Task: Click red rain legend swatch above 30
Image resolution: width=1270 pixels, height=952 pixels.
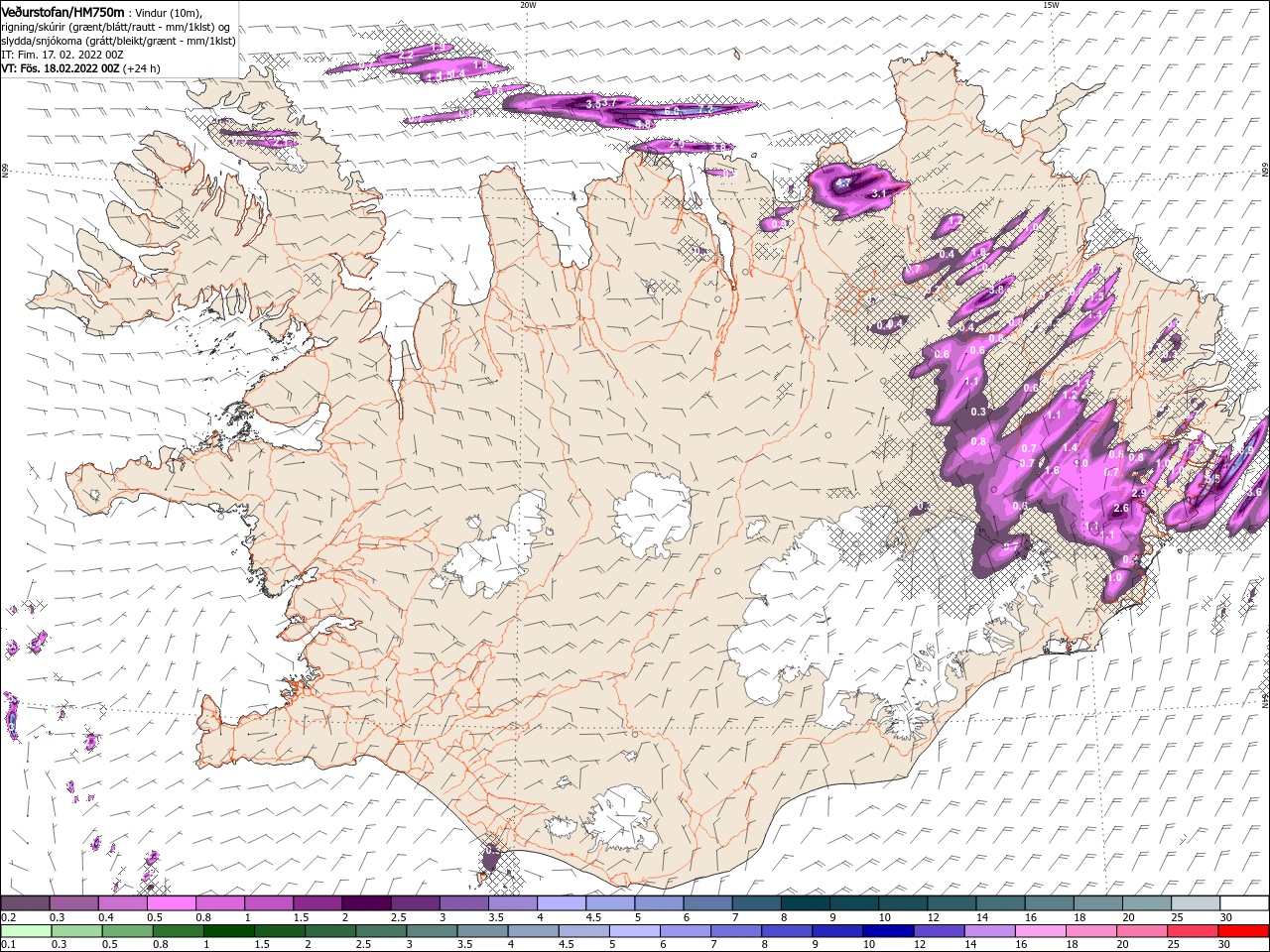Action: tap(1244, 931)
